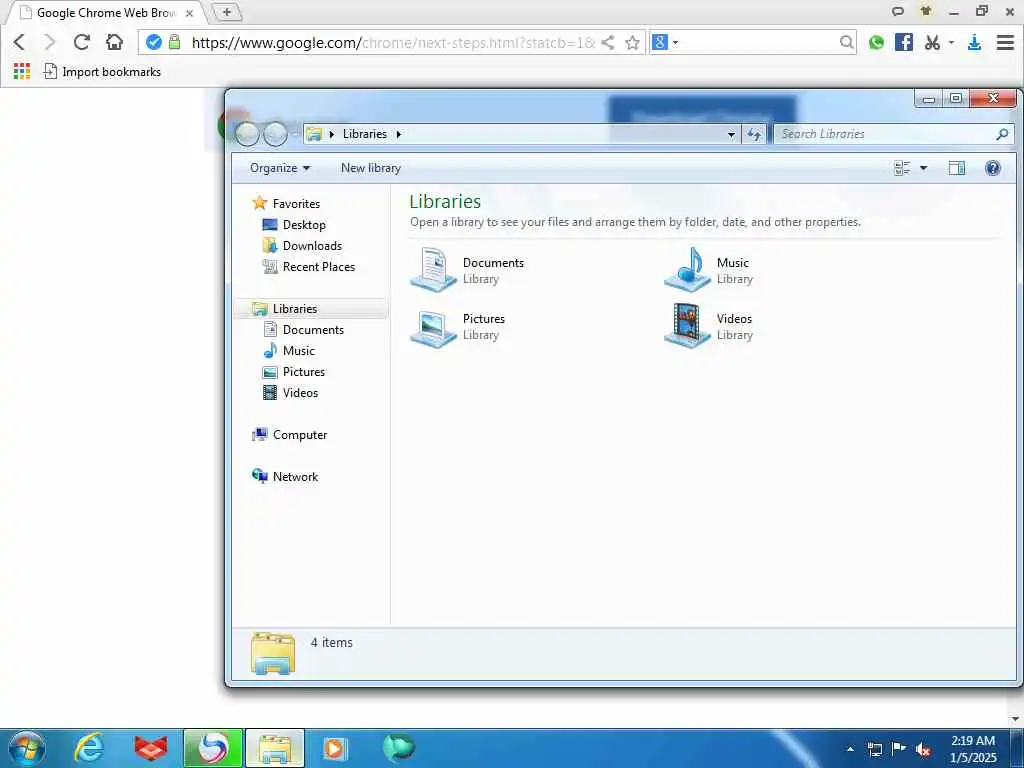Open the view options dropdown arrow
The image size is (1024, 768).
pos(923,168)
